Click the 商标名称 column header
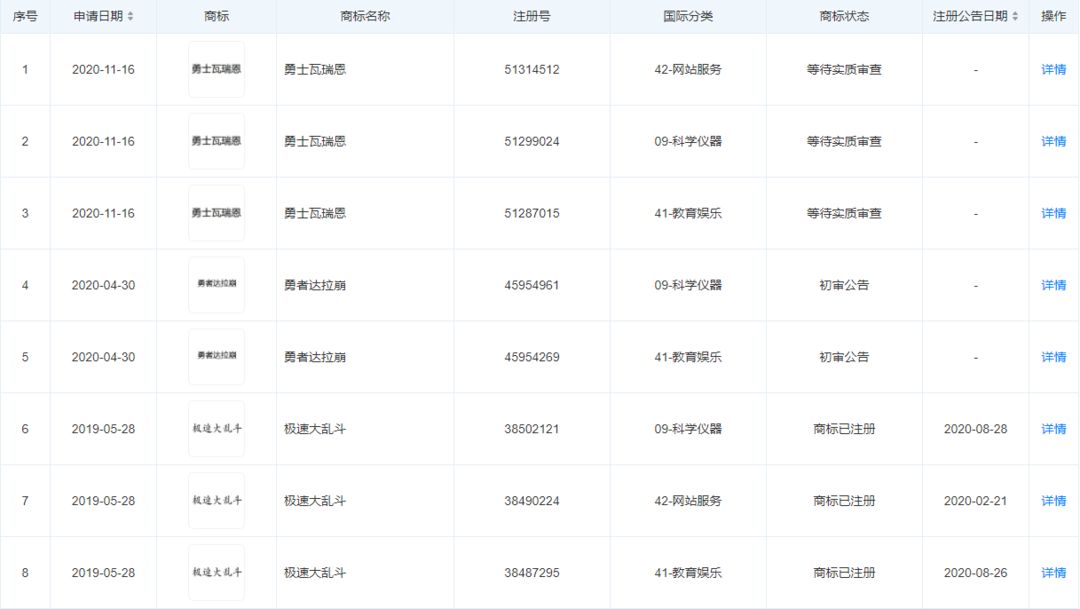The height and width of the screenshot is (609, 1080). coord(365,16)
